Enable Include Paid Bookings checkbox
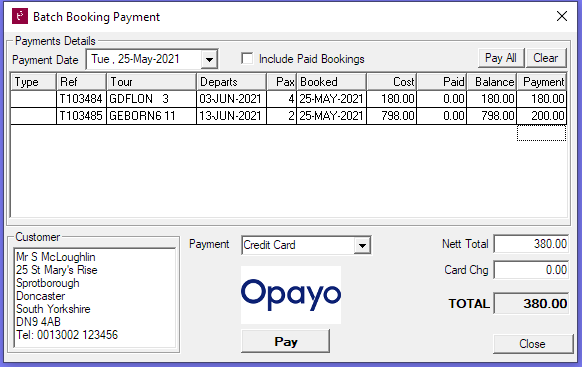The width and height of the screenshot is (582, 367). [x=247, y=59]
